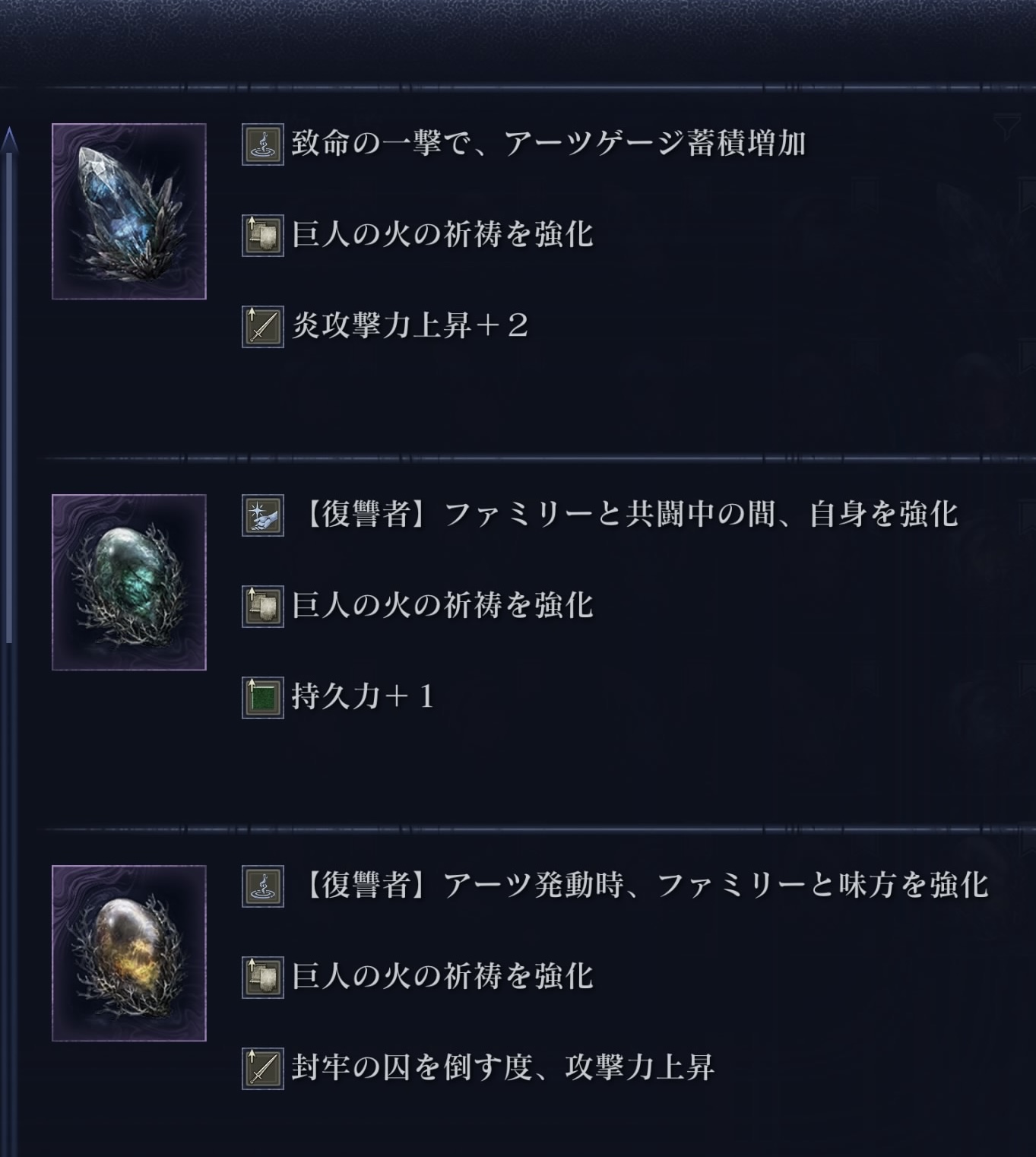
Task: Click the scroll-up arrow on the left scrollbar
Action: point(9,139)
